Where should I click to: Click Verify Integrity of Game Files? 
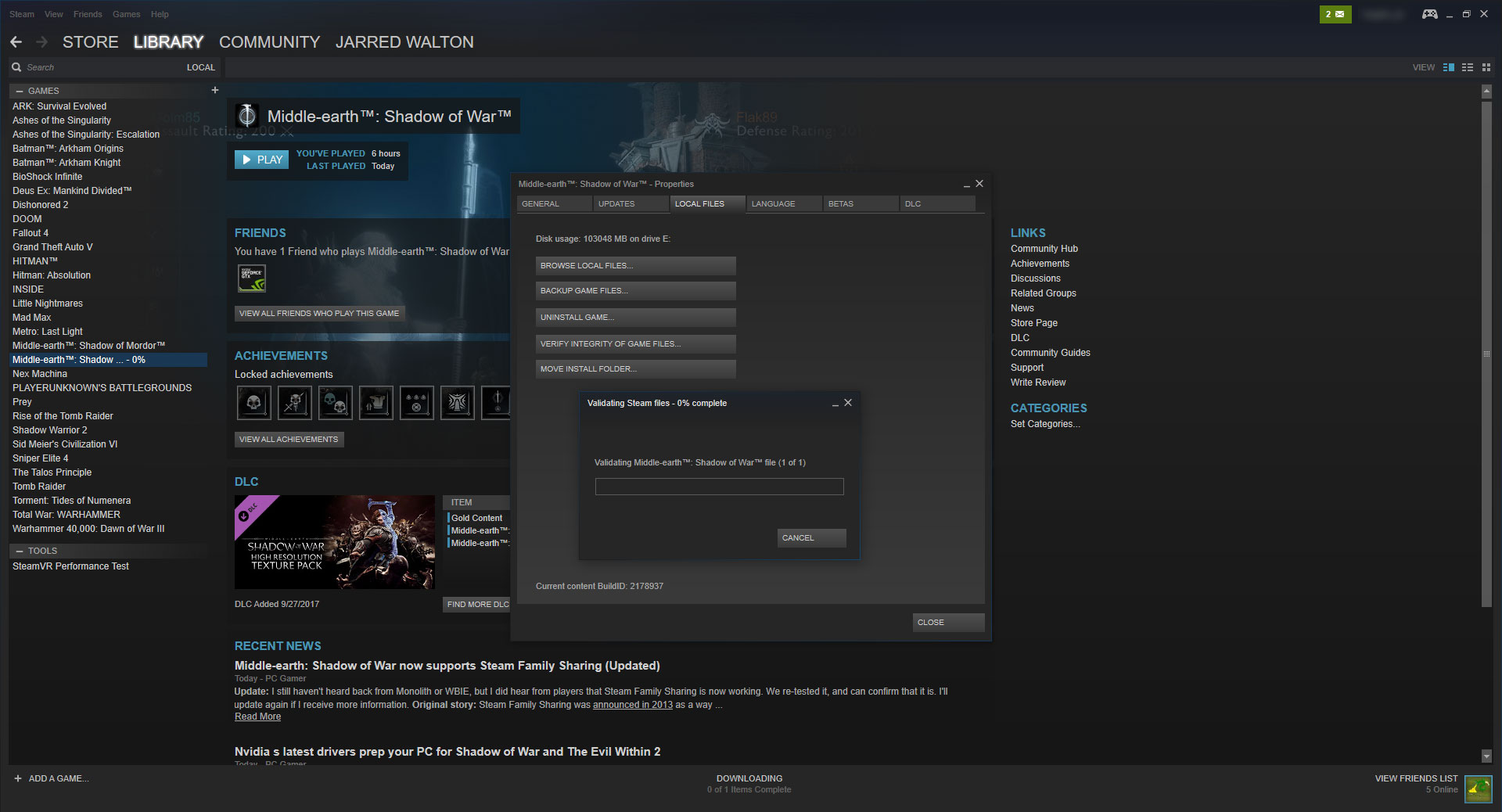(x=635, y=344)
